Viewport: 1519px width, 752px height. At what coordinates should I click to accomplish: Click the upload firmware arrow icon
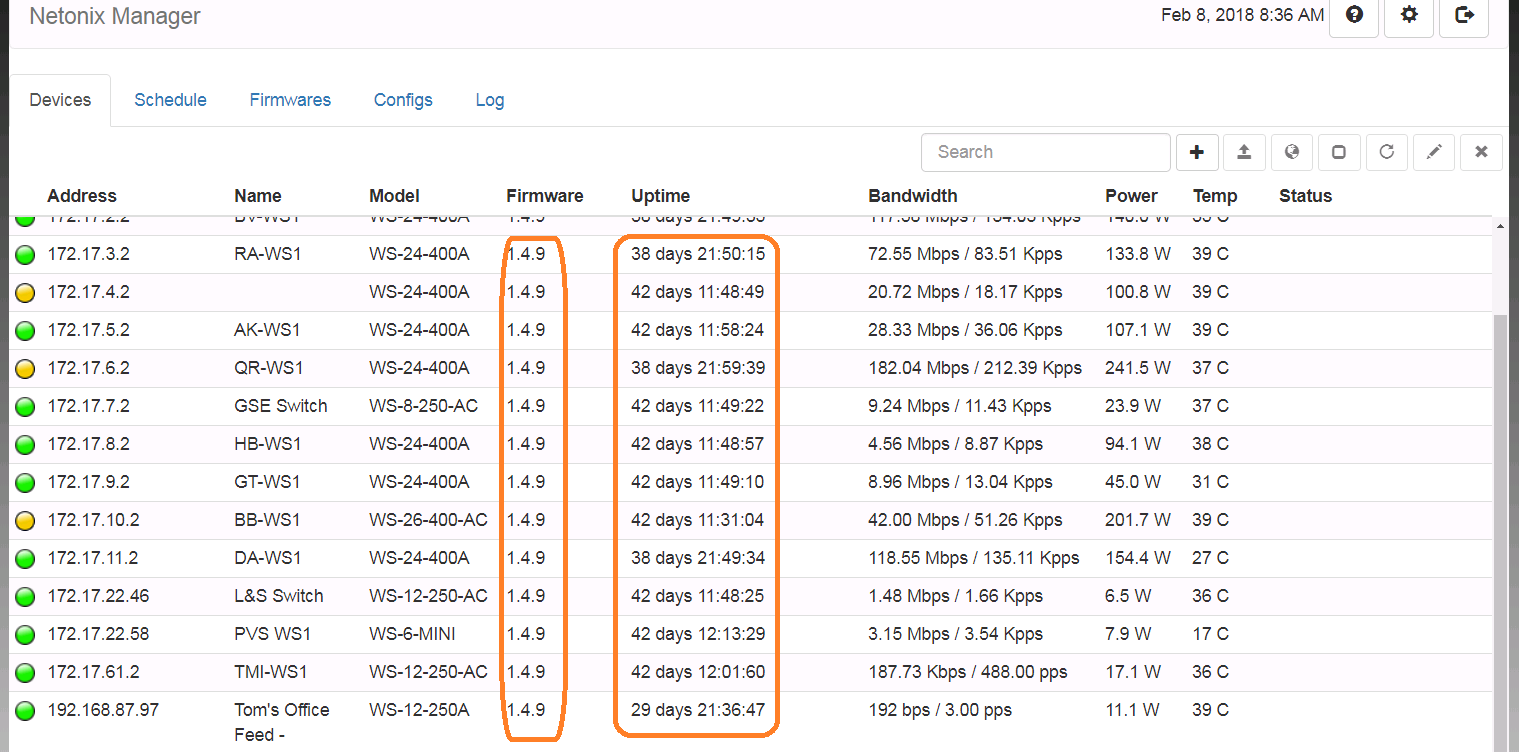click(1244, 152)
